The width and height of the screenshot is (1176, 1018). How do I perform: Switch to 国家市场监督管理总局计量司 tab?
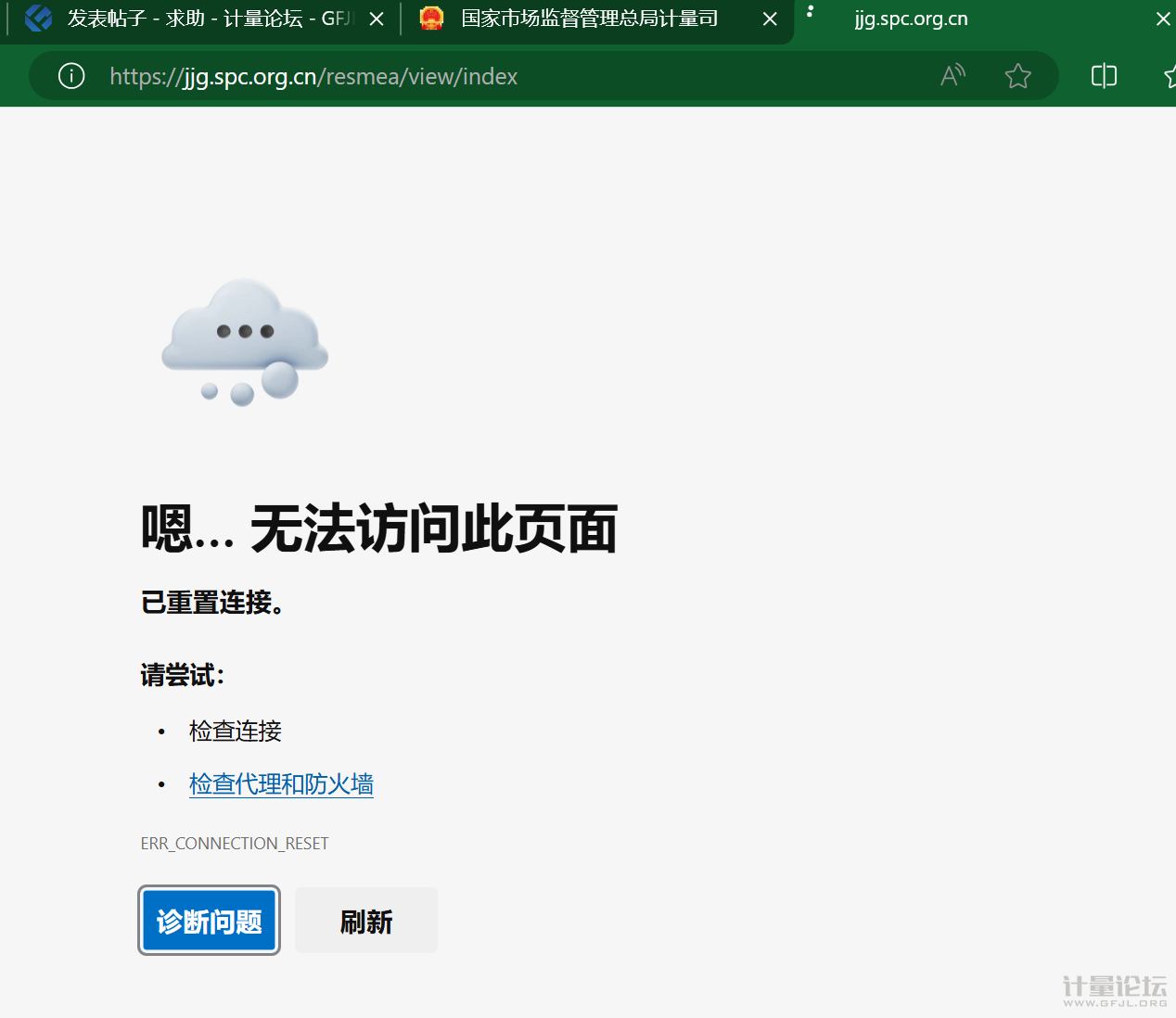click(589, 19)
